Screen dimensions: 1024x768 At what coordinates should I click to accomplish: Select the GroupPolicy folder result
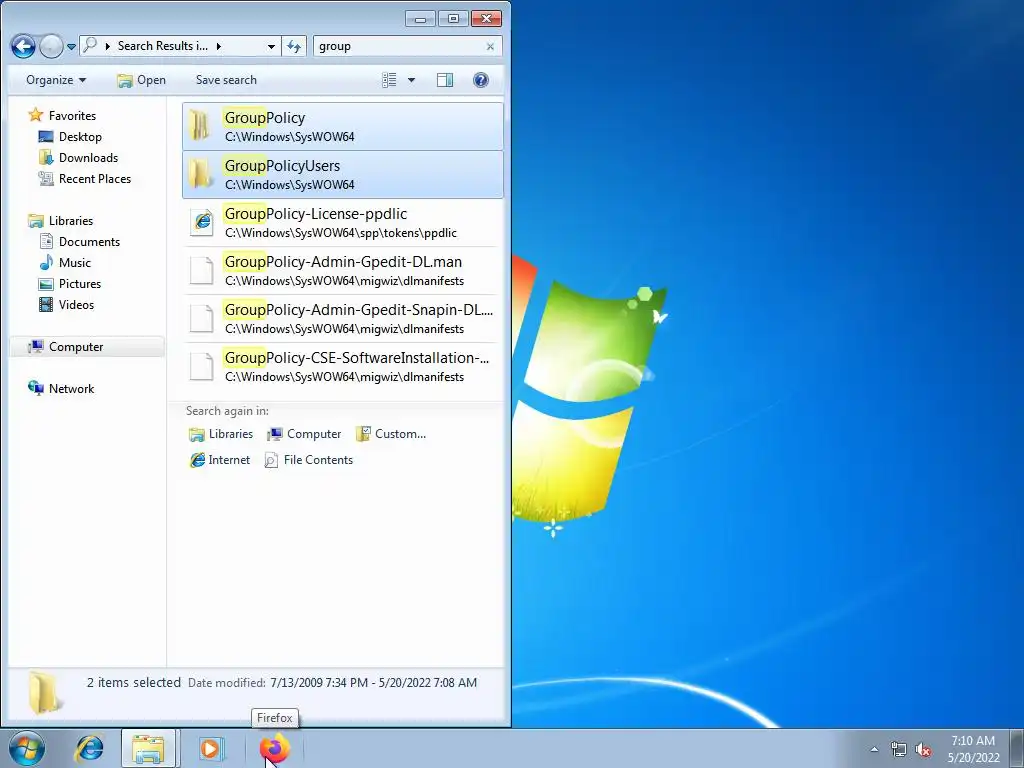(343, 126)
